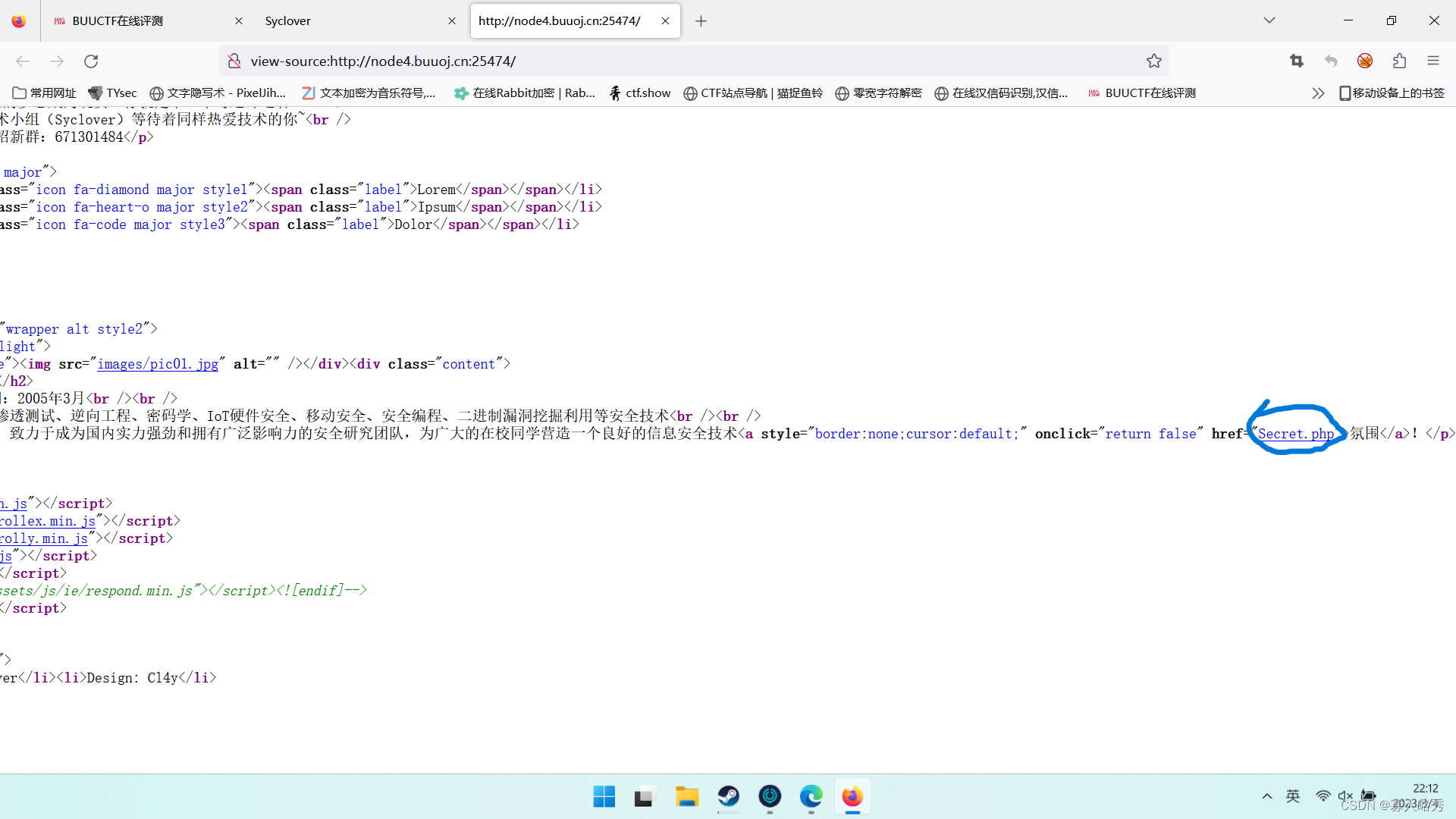Expand the list all tabs dropdown

[1269, 20]
